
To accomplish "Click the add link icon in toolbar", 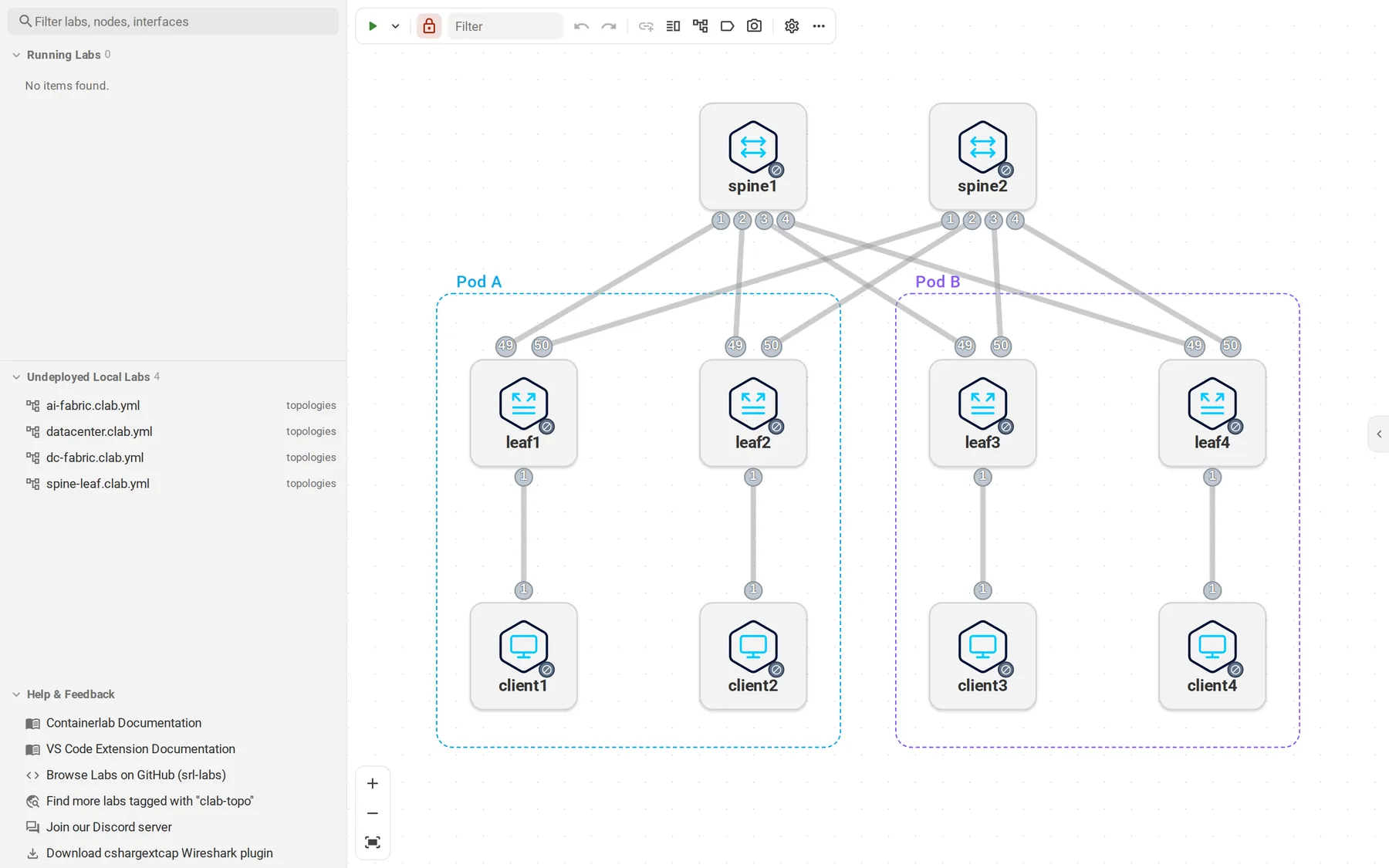I will tap(646, 26).
